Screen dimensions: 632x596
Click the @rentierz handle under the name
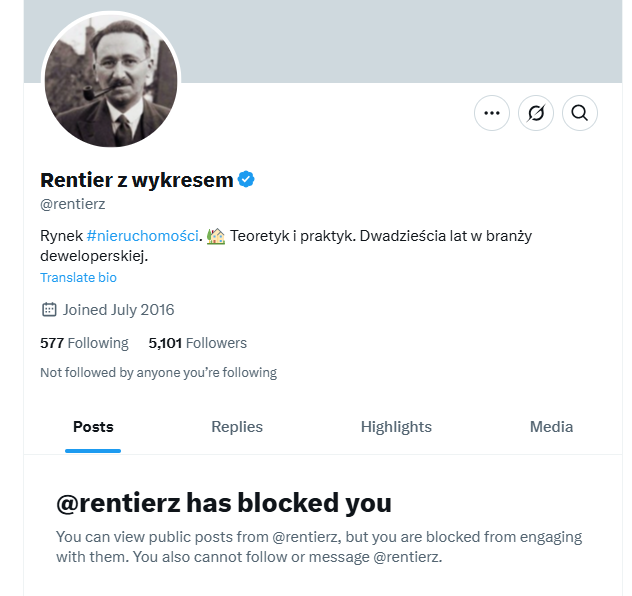pyautogui.click(x=73, y=204)
